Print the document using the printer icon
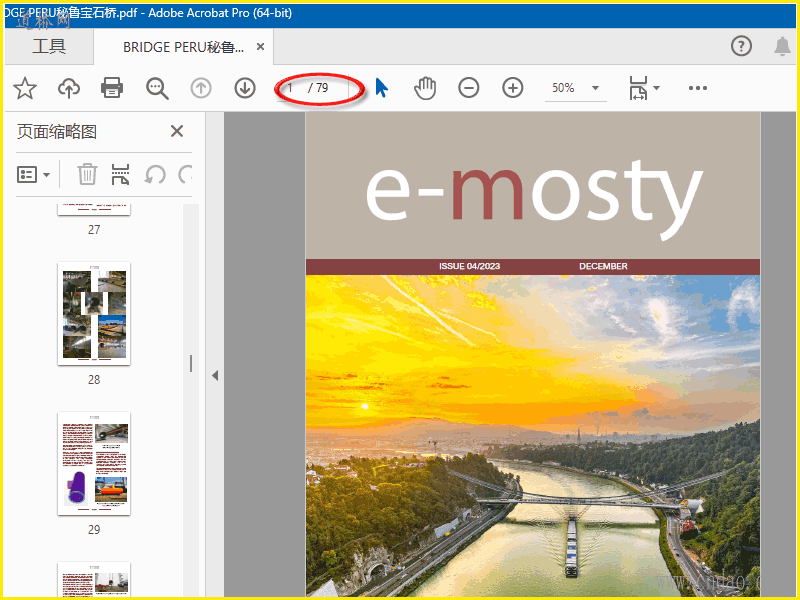This screenshot has height=600, width=800. [x=112, y=88]
